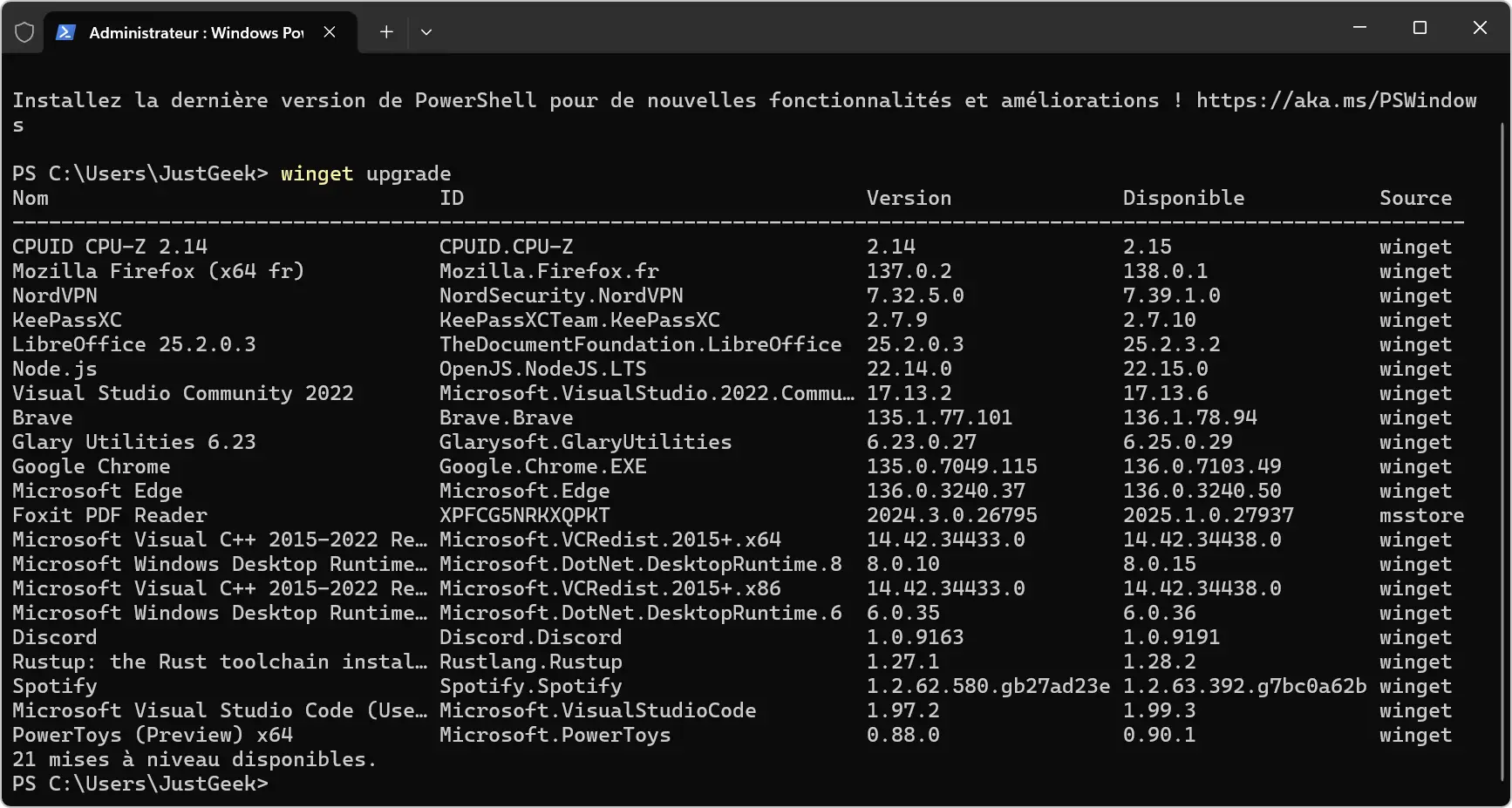
Task: Click 'Mozilla Firefox (x64 fr)' entry
Action: click(159, 271)
